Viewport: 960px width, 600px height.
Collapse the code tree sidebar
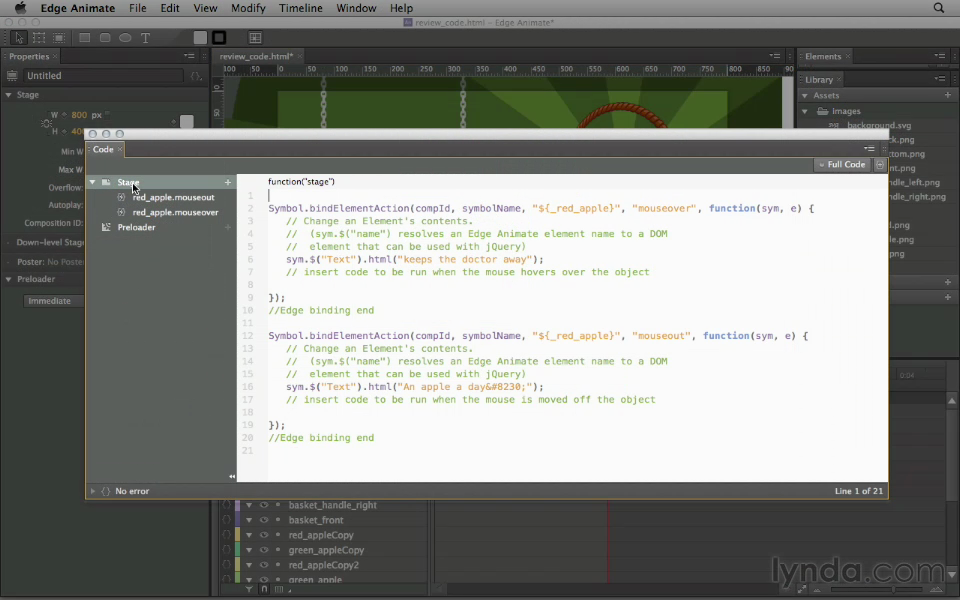[232, 476]
